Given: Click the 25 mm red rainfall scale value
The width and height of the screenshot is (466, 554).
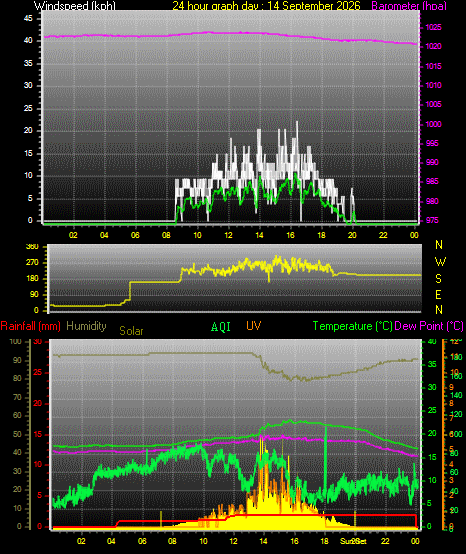Looking at the screenshot, I should tap(37, 372).
